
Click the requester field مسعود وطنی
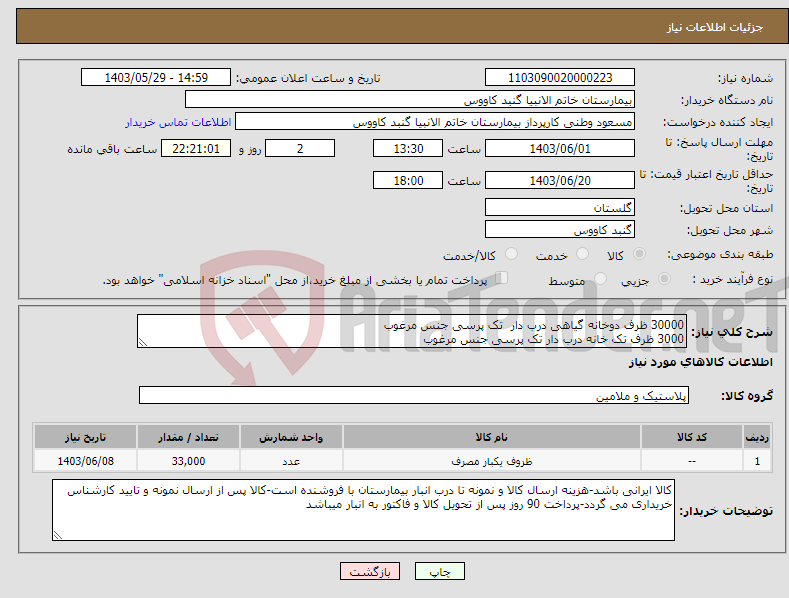tap(435, 122)
